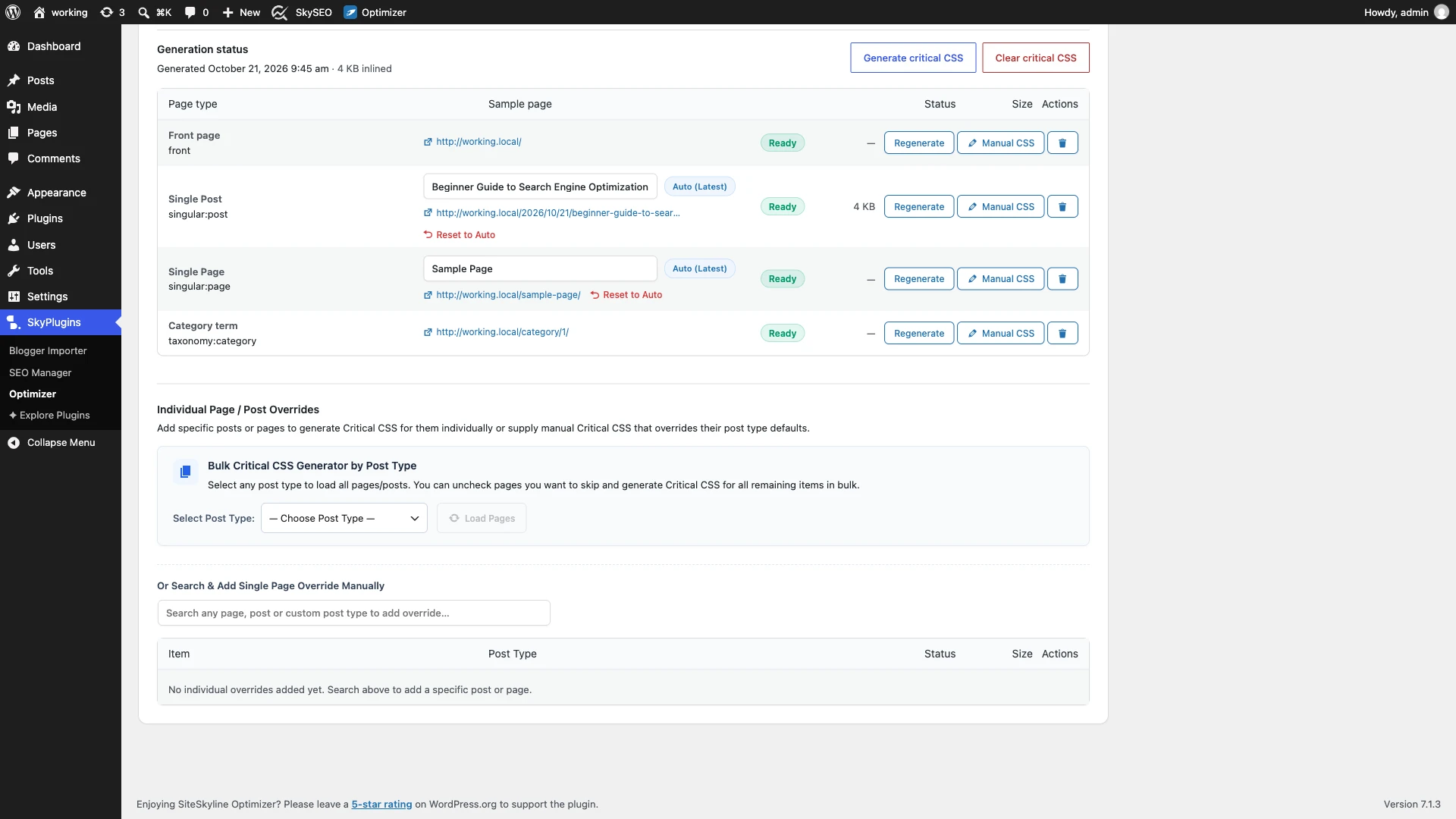This screenshot has height=819, width=1456.
Task: Delete critical CSS for Single Page
Action: [1062, 278]
